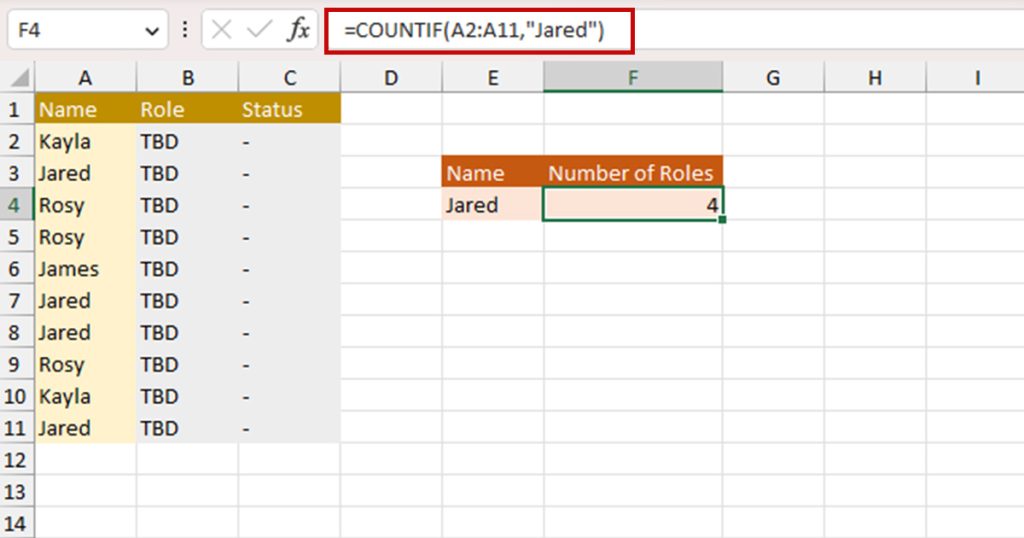Select column B header
1024x538 pixels.
coord(187,78)
